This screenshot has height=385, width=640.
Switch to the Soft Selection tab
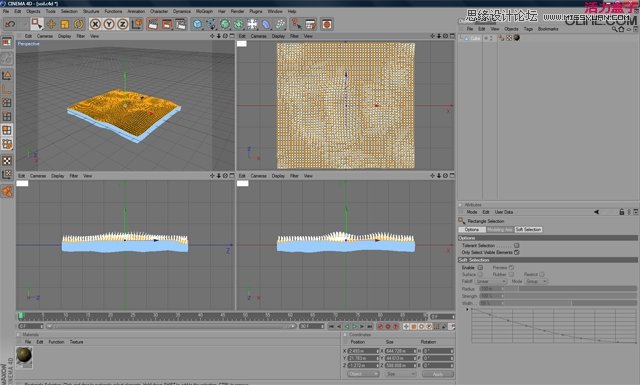[528, 229]
